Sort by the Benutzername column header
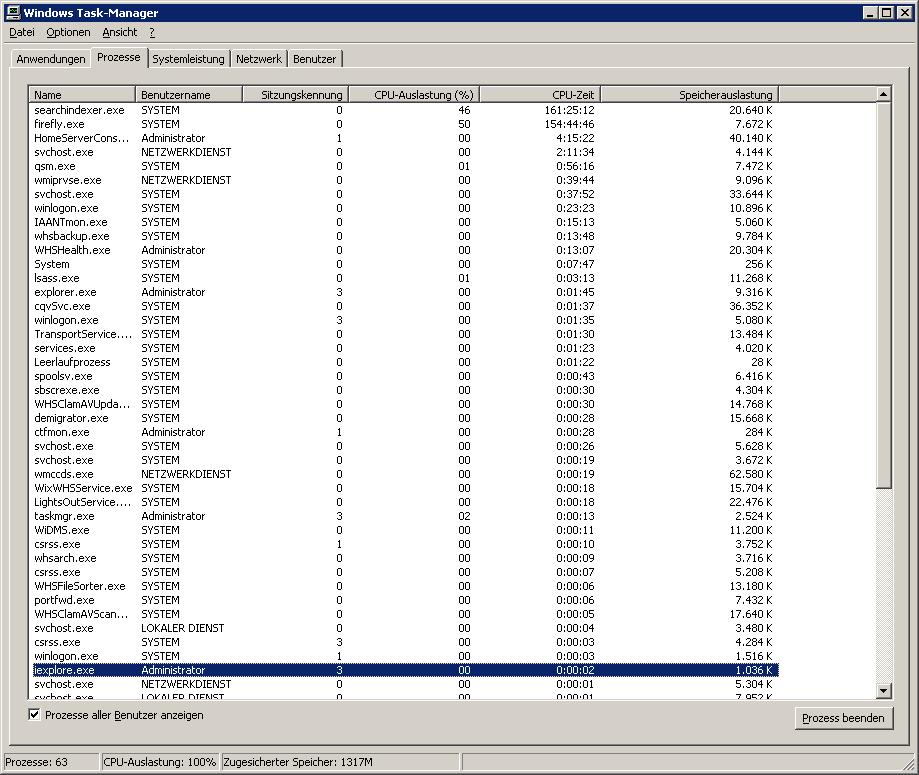 [x=189, y=94]
